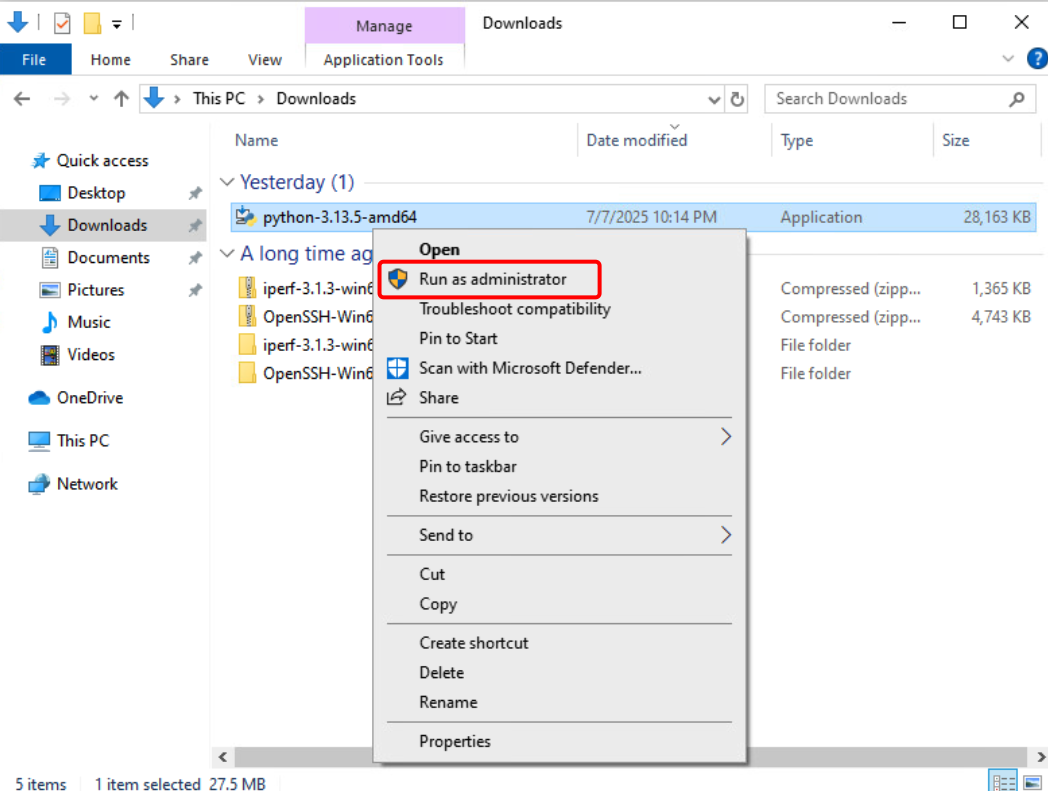Click the search magnifier icon
This screenshot has width=1048, height=791.
point(1017,99)
